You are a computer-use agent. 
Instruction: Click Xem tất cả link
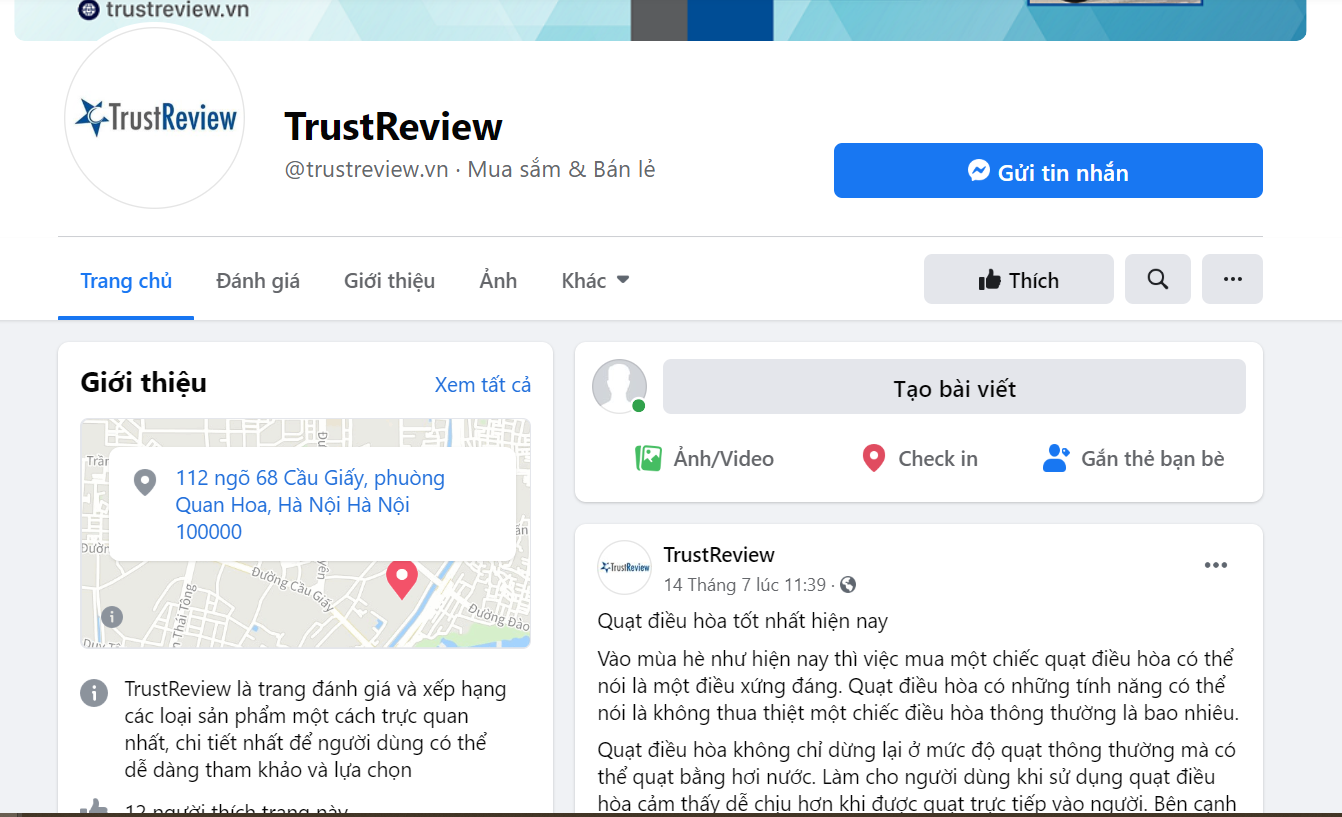[483, 385]
